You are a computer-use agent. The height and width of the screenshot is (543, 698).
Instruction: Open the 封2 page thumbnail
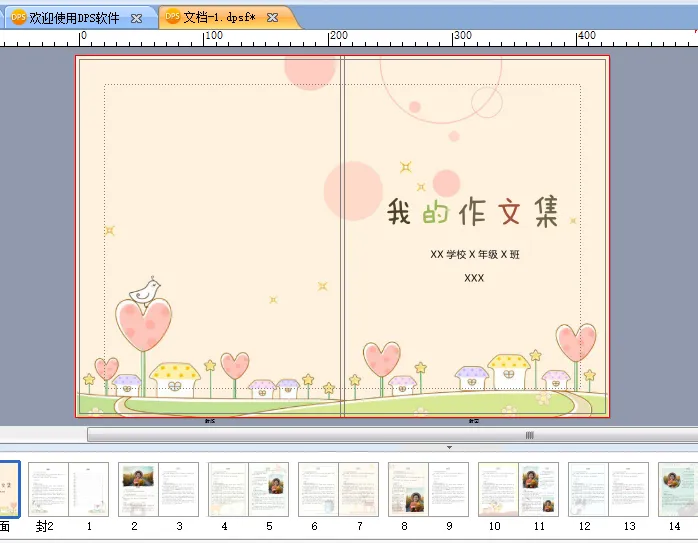click(x=48, y=489)
